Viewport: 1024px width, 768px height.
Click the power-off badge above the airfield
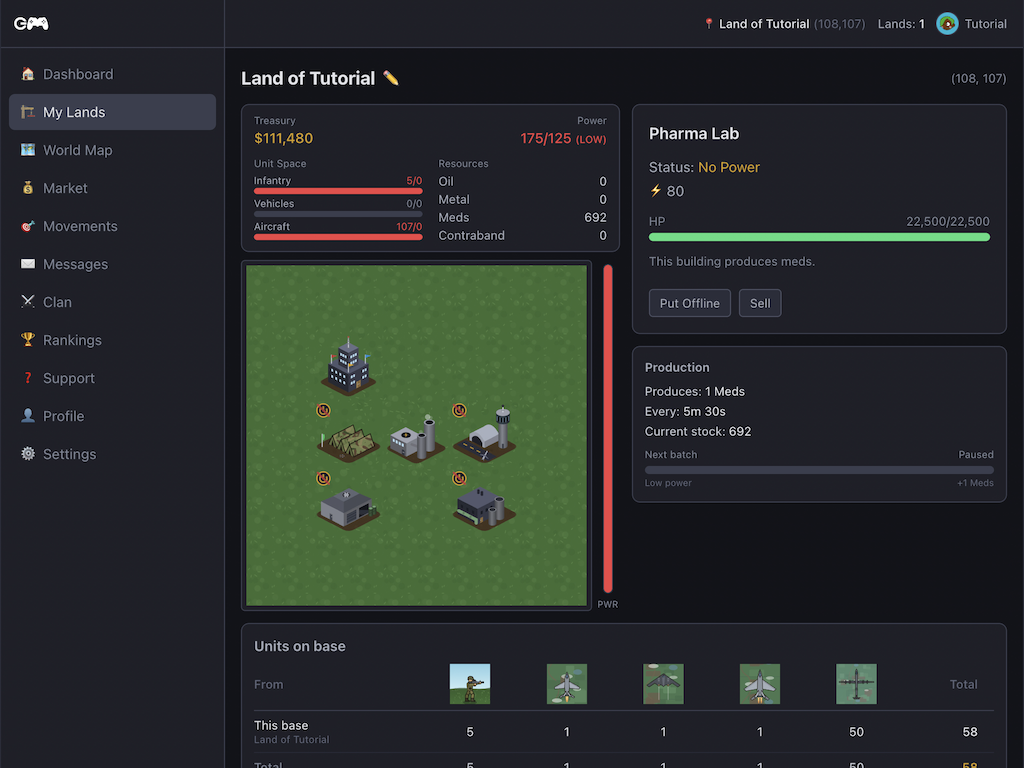(x=459, y=410)
